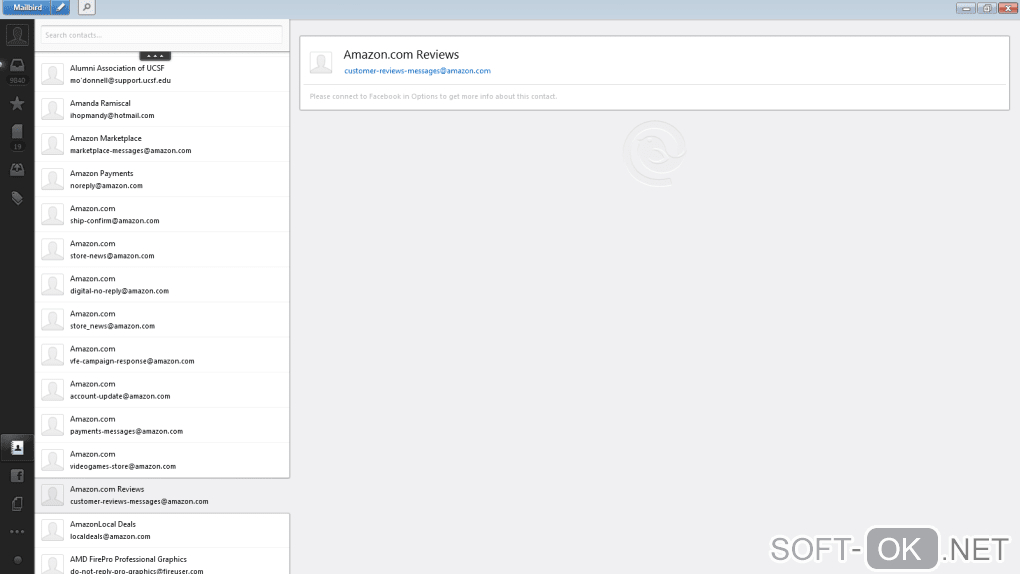Minimize the Mailbird window
Screen dimensions: 1020x574
click(965, 8)
